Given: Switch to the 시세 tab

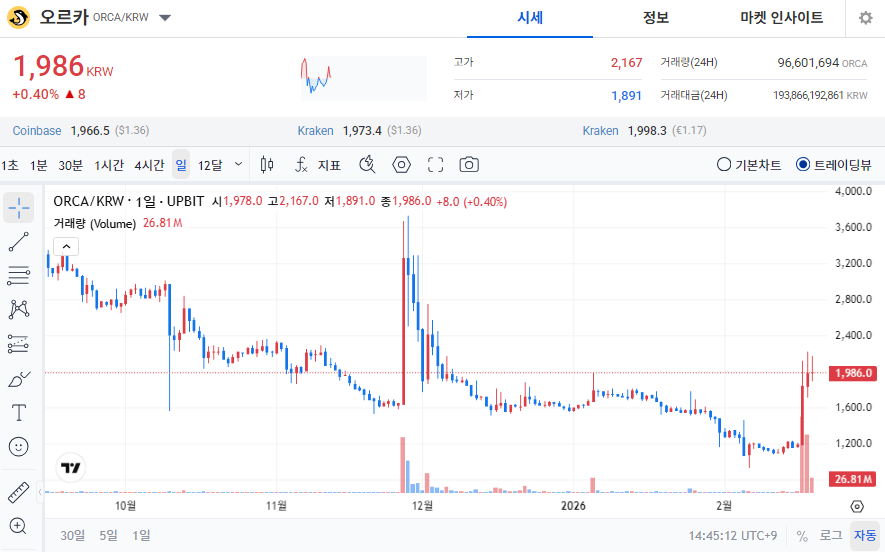Looking at the screenshot, I should pos(530,18).
